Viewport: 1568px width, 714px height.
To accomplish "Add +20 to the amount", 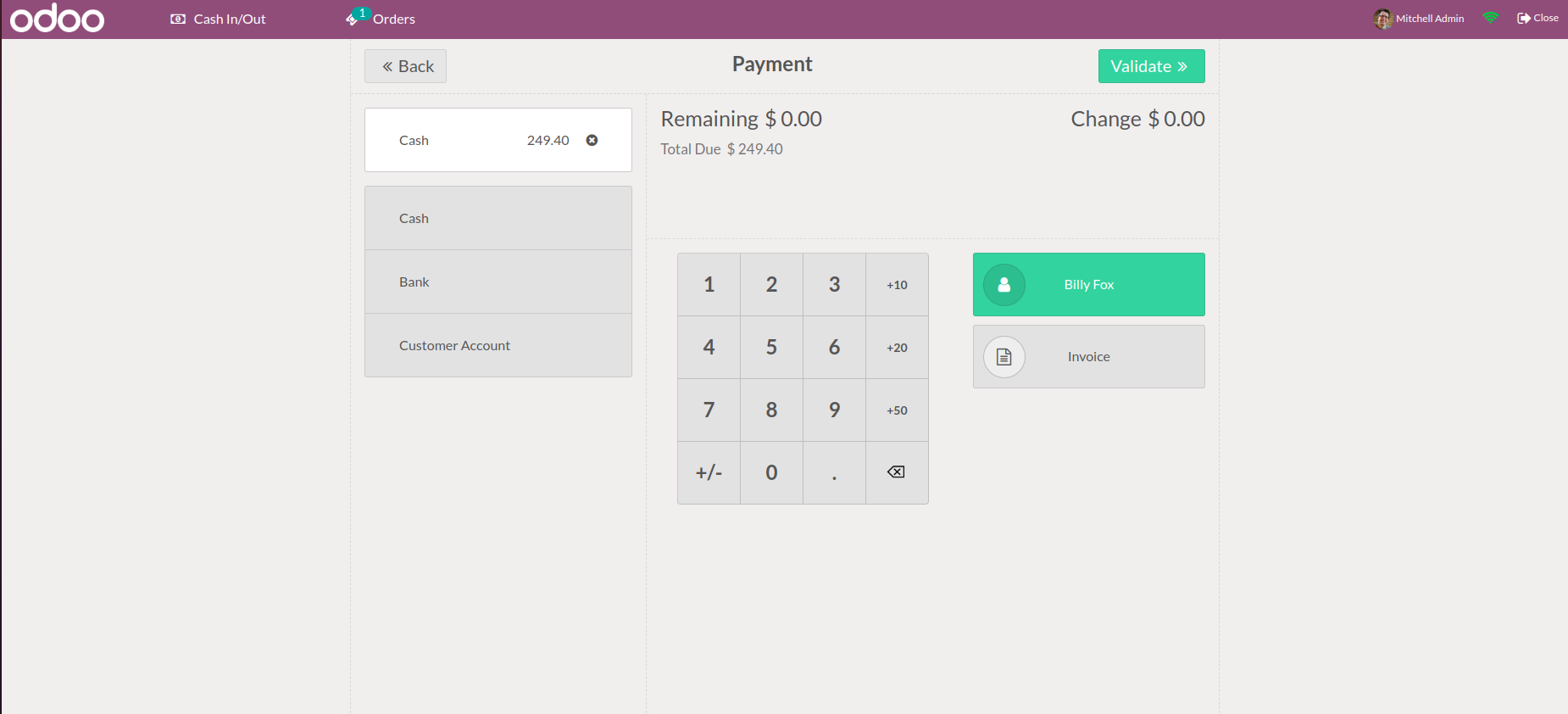I will coord(897,348).
